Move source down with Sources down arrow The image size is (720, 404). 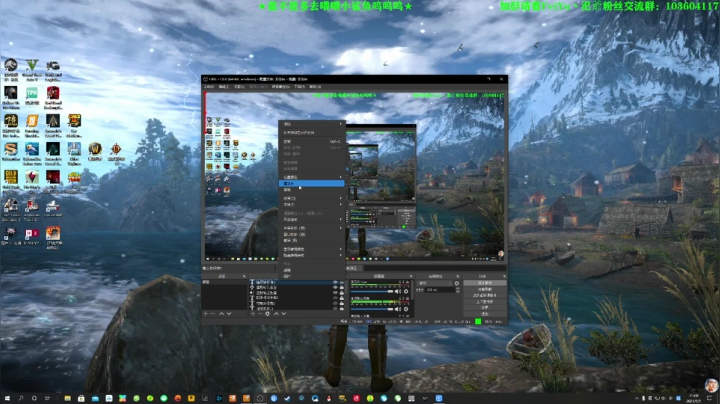[284, 314]
